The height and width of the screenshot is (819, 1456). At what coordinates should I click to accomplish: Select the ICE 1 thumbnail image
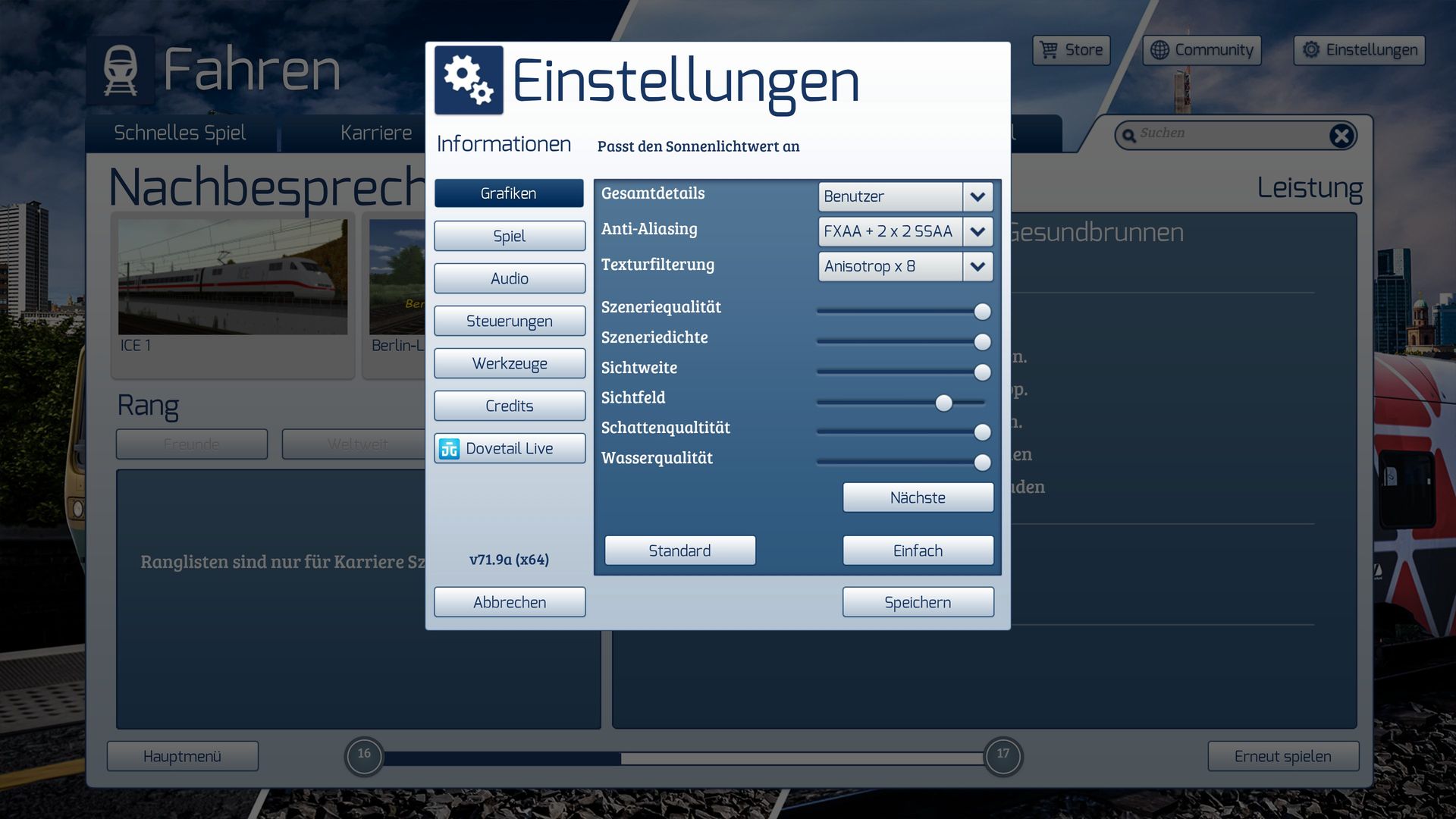(233, 278)
